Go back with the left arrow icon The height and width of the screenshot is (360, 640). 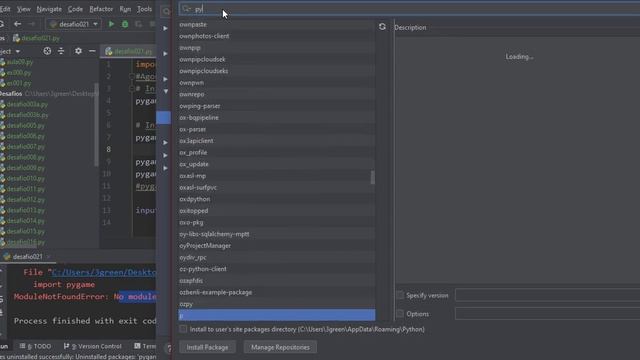click(x=17, y=24)
